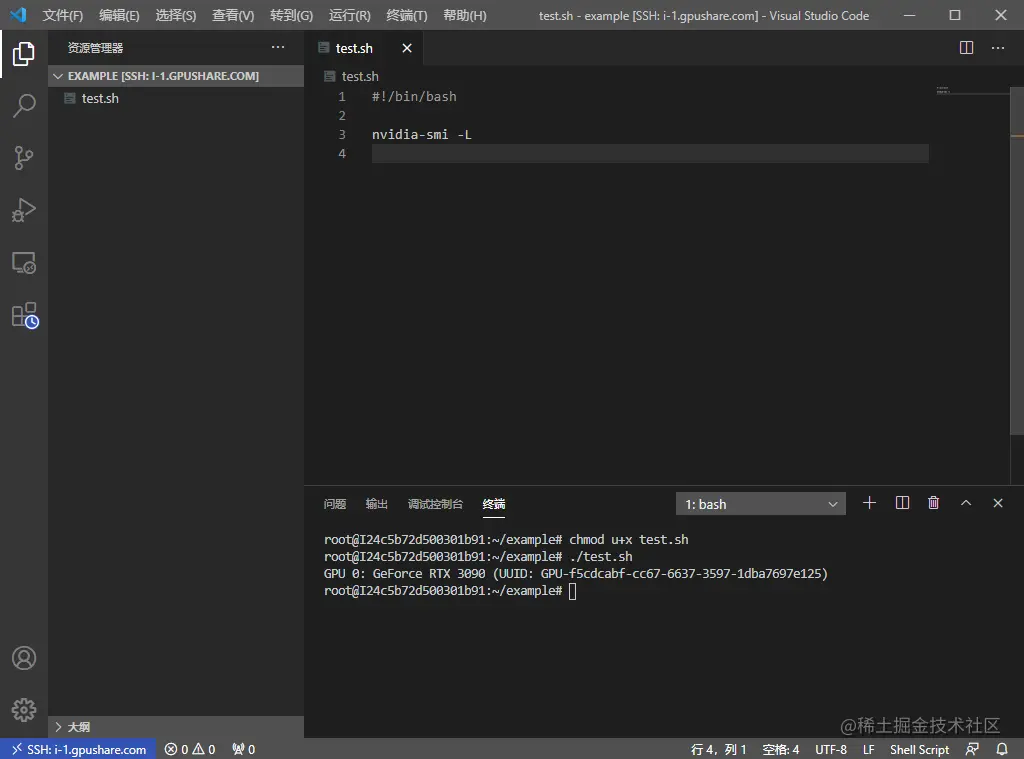Image resolution: width=1024 pixels, height=759 pixels.
Task: Open errors and warnings problems indicator
Action: pyautogui.click(x=189, y=749)
